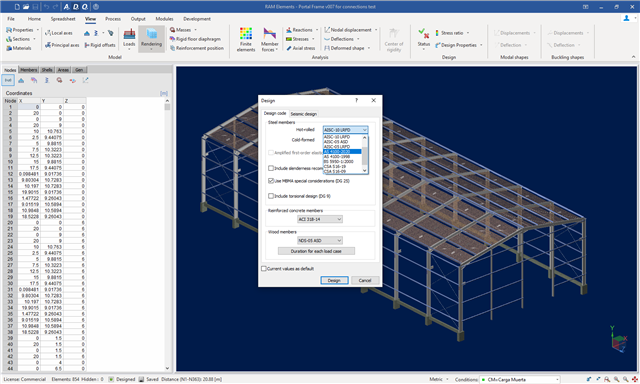Show Local axes from the ribbon
The image size is (640, 384).
[58, 33]
